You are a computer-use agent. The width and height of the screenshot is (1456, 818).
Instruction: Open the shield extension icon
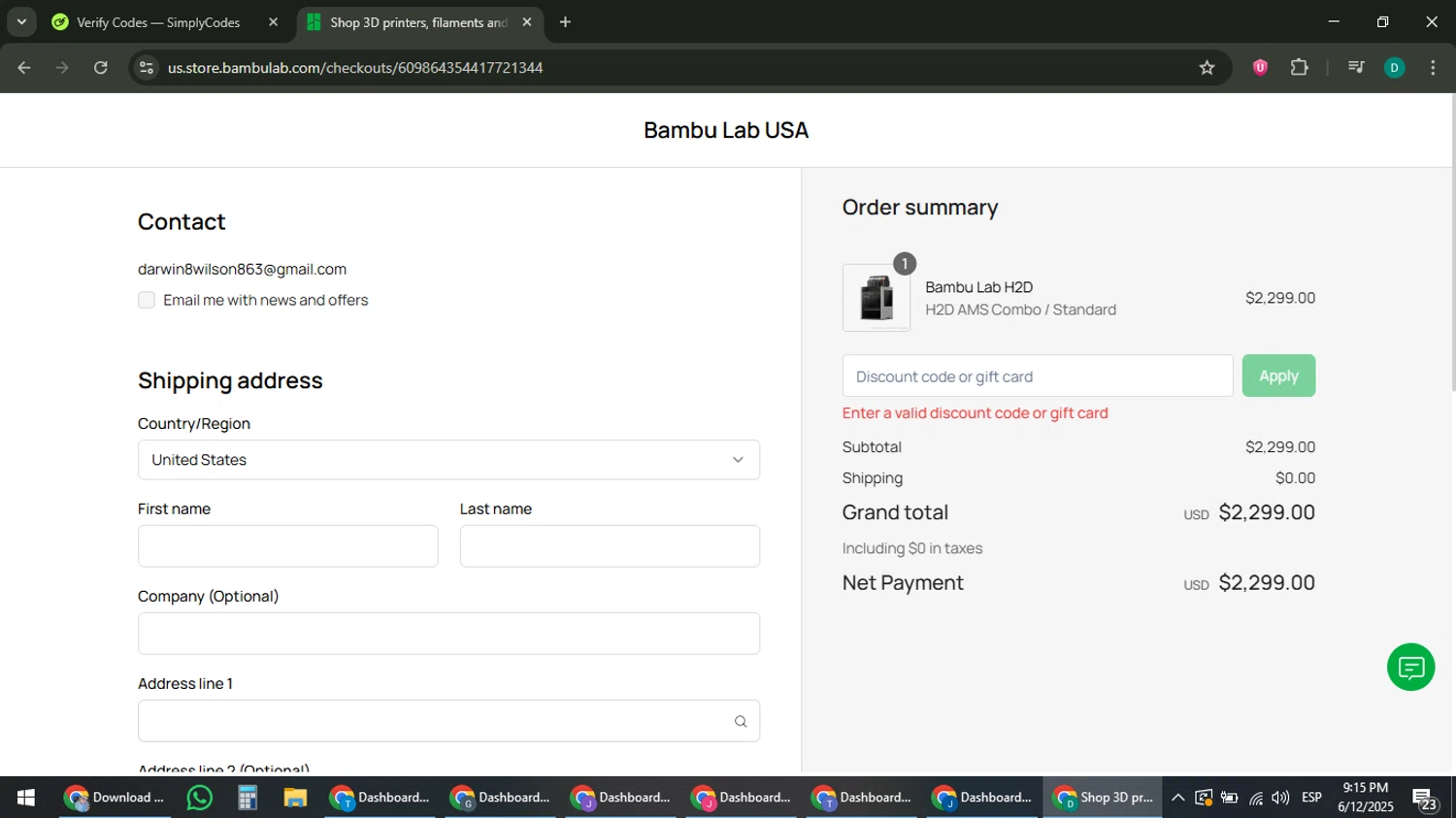coord(1260,68)
